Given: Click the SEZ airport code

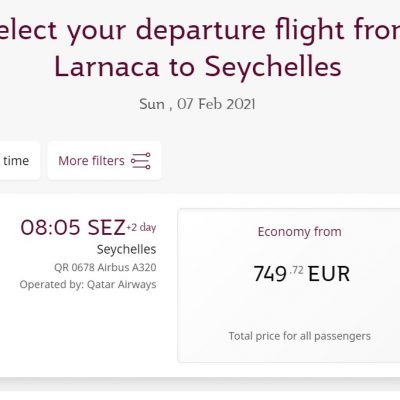Looking at the screenshot, I should 106,227.
